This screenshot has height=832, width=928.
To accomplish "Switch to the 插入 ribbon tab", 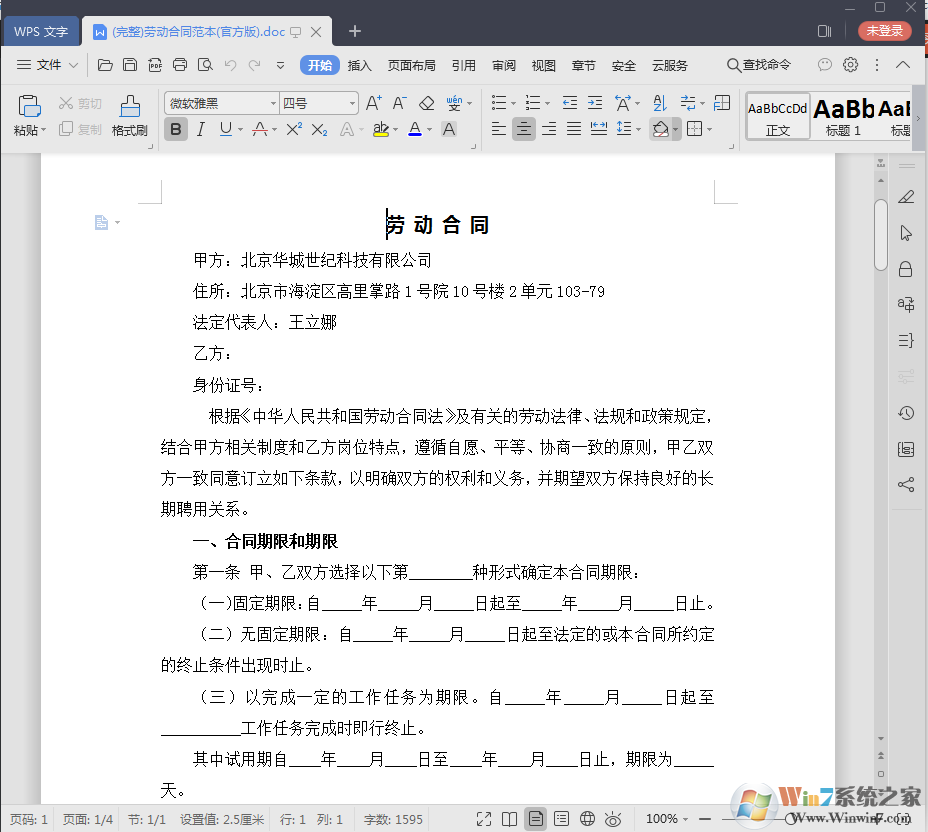I will (359, 65).
